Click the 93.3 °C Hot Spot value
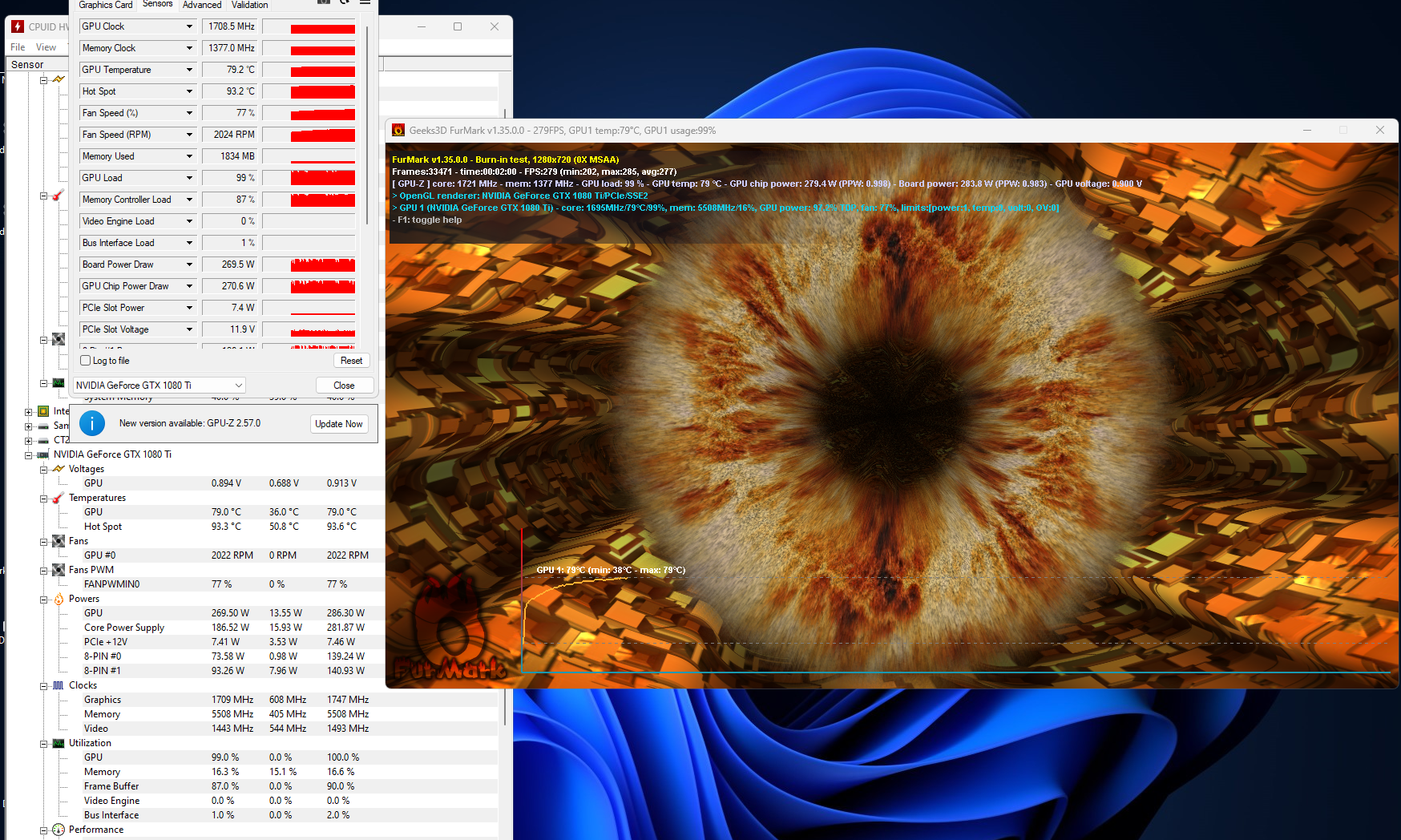The width and height of the screenshot is (1401, 840). coord(226,527)
